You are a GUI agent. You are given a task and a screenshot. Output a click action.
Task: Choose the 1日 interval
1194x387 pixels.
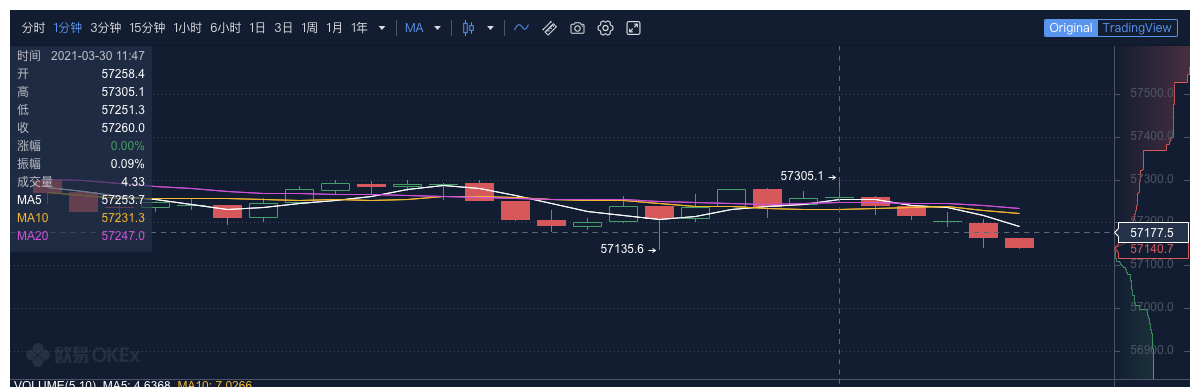(x=257, y=28)
